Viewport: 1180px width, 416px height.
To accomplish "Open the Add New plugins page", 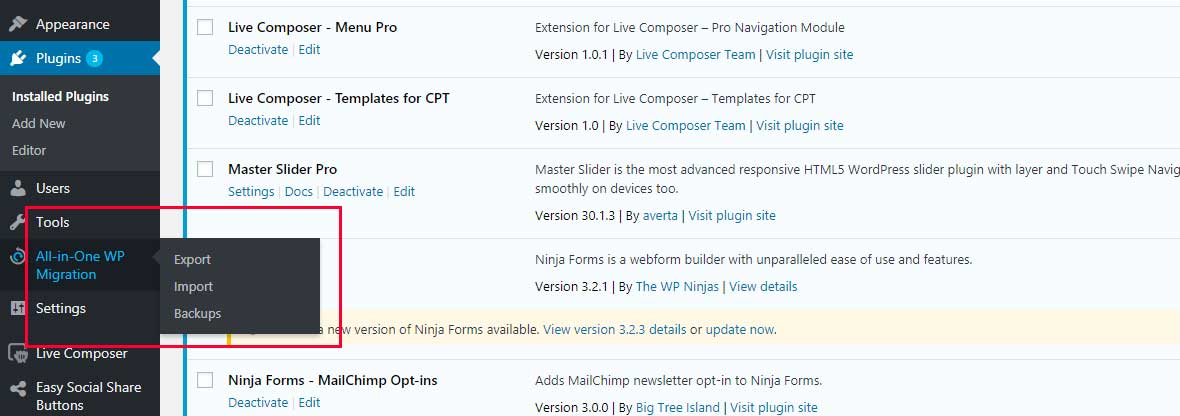I will pos(39,124).
